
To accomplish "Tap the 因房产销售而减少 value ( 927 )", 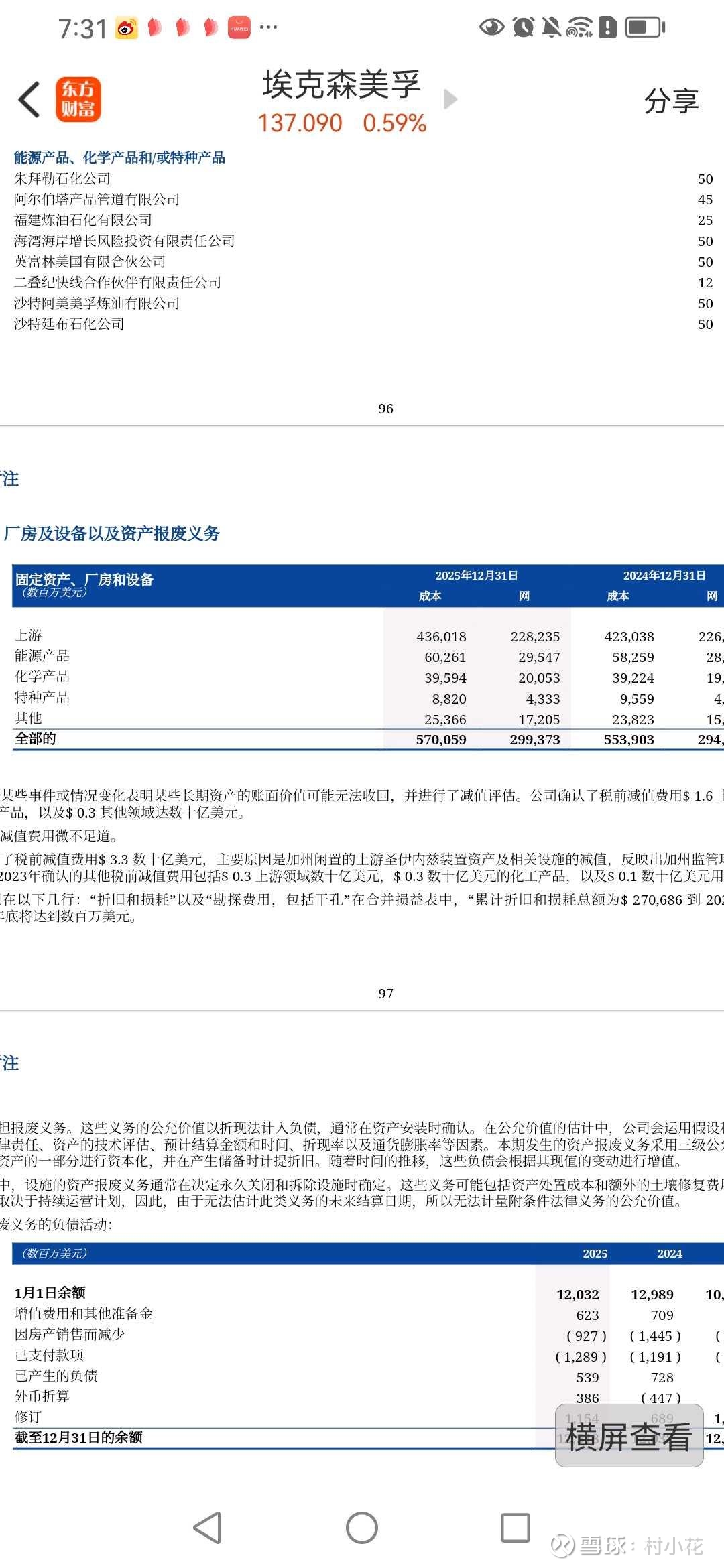I will coord(587,1336).
